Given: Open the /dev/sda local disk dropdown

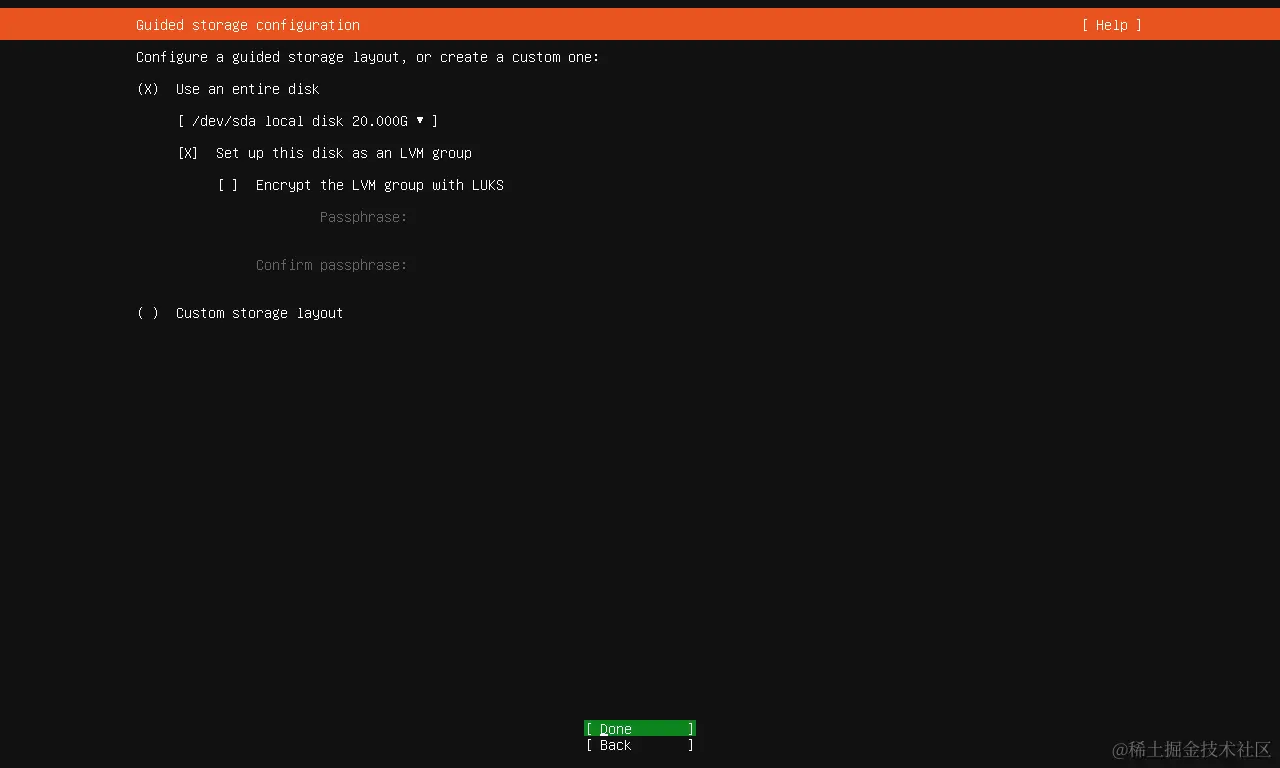Looking at the screenshot, I should pos(308,121).
